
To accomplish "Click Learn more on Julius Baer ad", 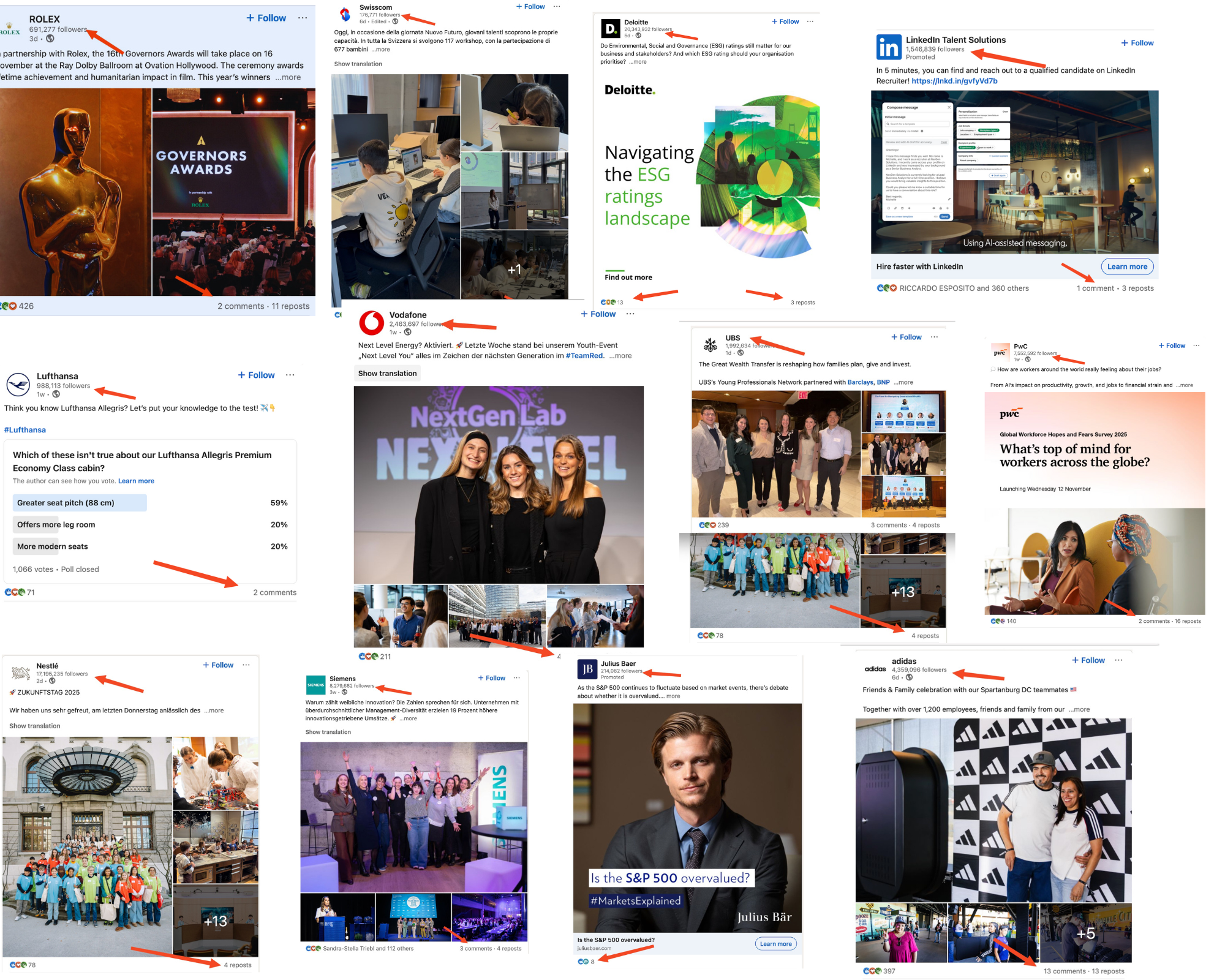I will [x=775, y=944].
